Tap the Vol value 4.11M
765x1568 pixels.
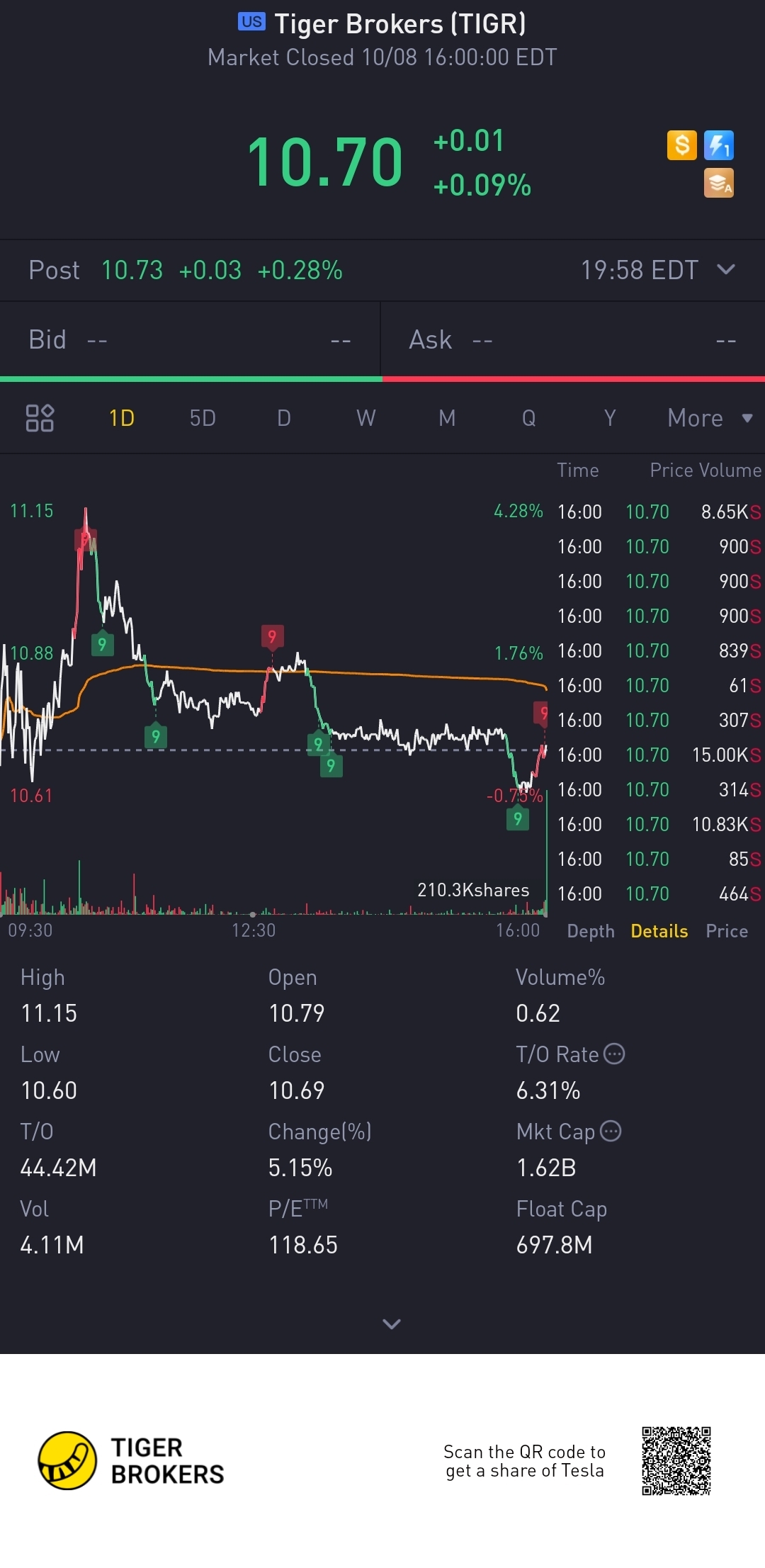pyautogui.click(x=52, y=1245)
